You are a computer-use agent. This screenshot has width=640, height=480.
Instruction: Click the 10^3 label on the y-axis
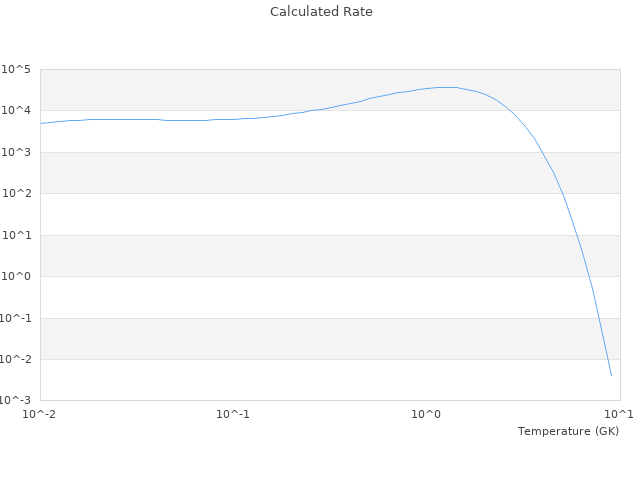tap(17, 152)
